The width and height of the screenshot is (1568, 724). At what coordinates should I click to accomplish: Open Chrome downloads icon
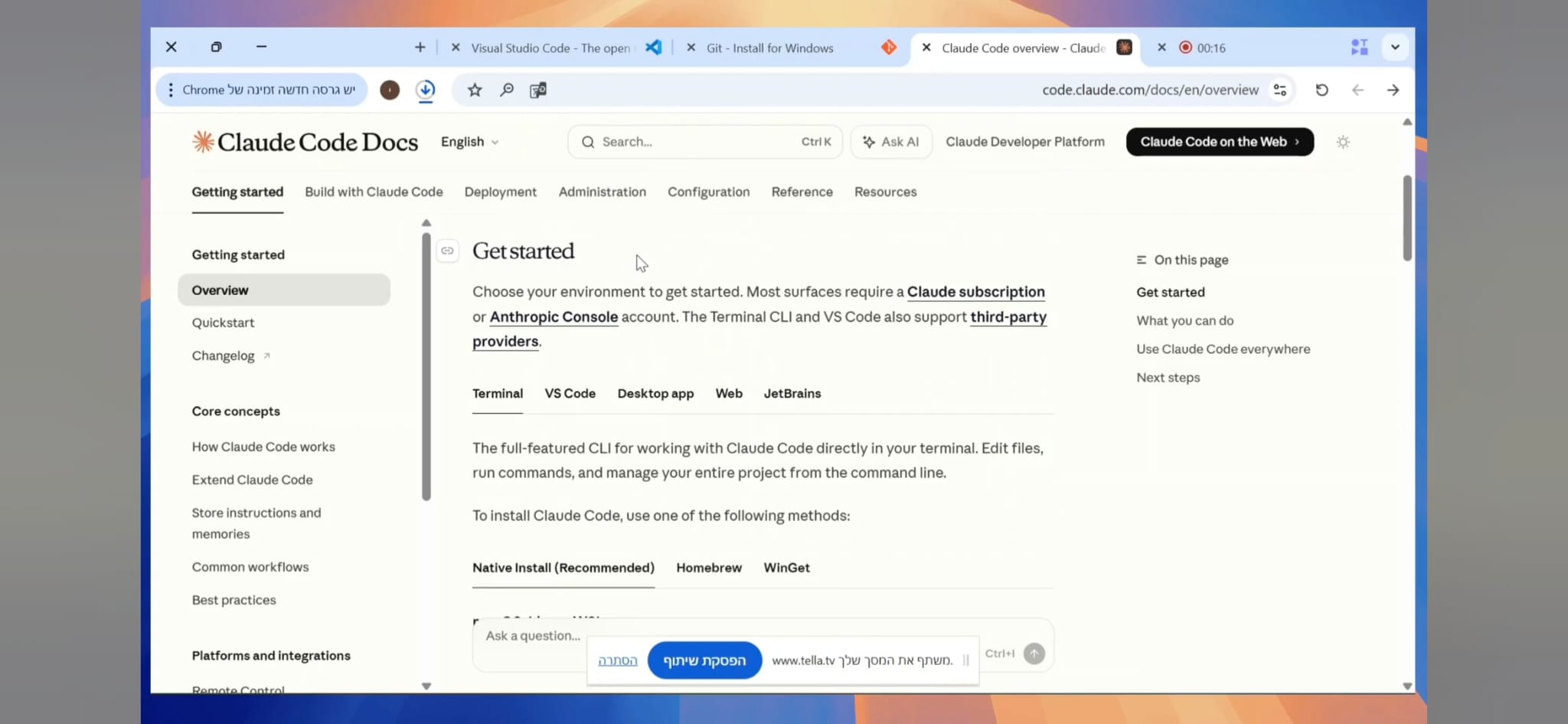pyautogui.click(x=426, y=90)
